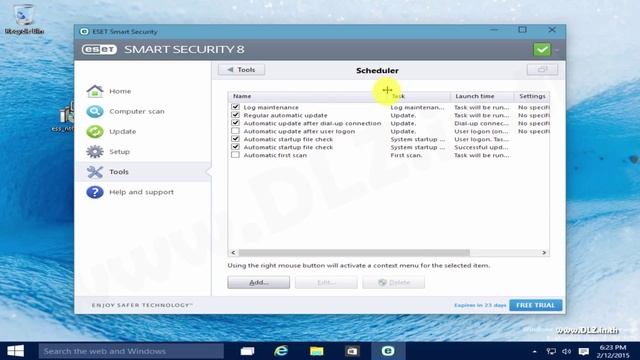Go to Home in sidebar
Viewport: 640px width, 360px height.
(120, 91)
